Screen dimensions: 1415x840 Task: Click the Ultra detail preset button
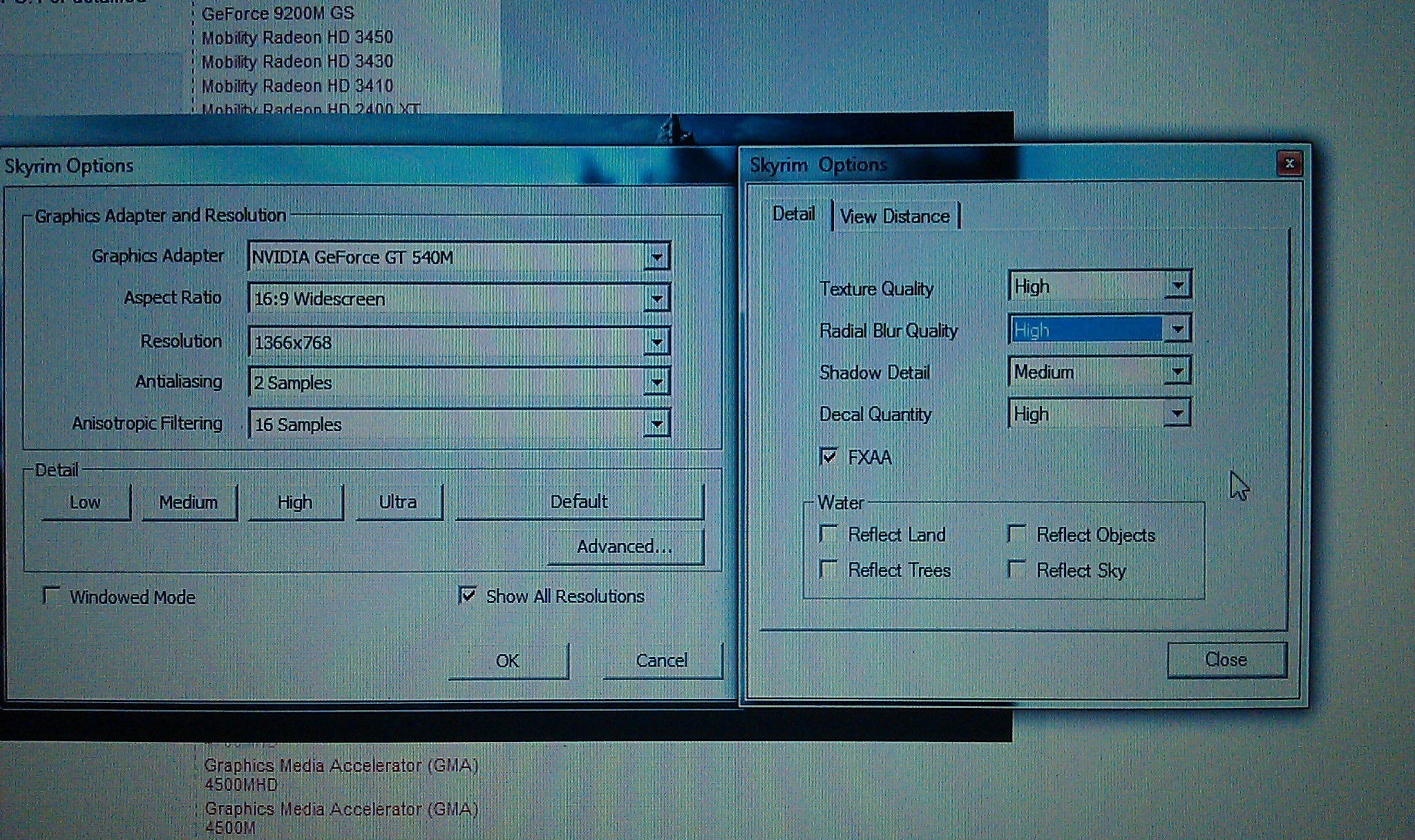pos(398,502)
